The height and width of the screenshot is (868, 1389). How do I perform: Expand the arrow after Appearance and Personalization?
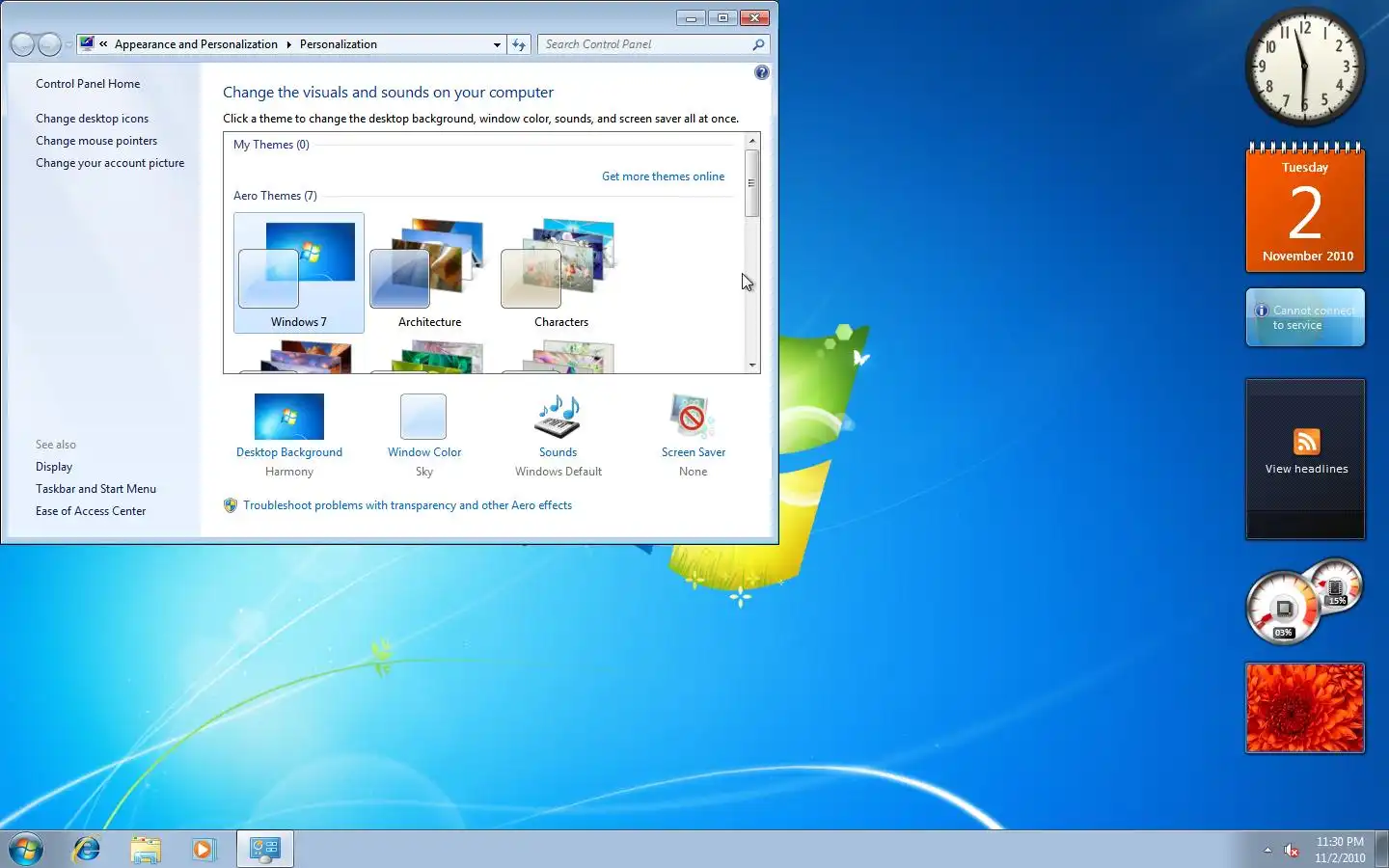coord(288,44)
